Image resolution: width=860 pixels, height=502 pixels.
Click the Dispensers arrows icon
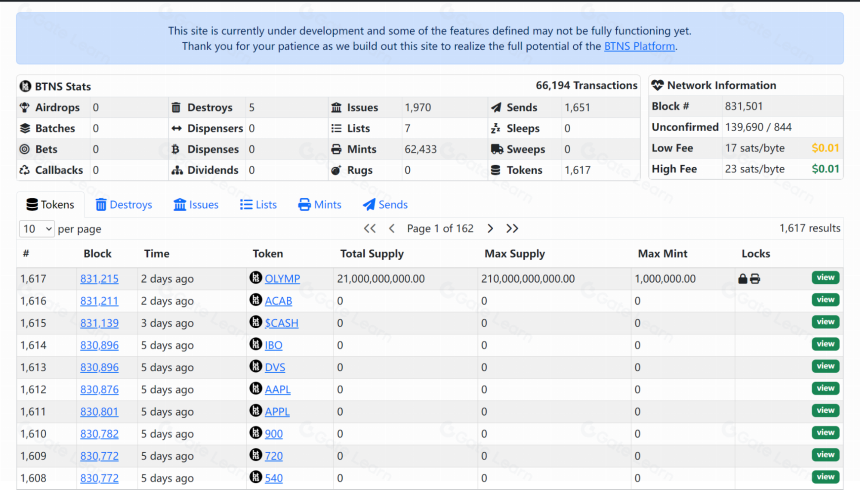click(177, 128)
